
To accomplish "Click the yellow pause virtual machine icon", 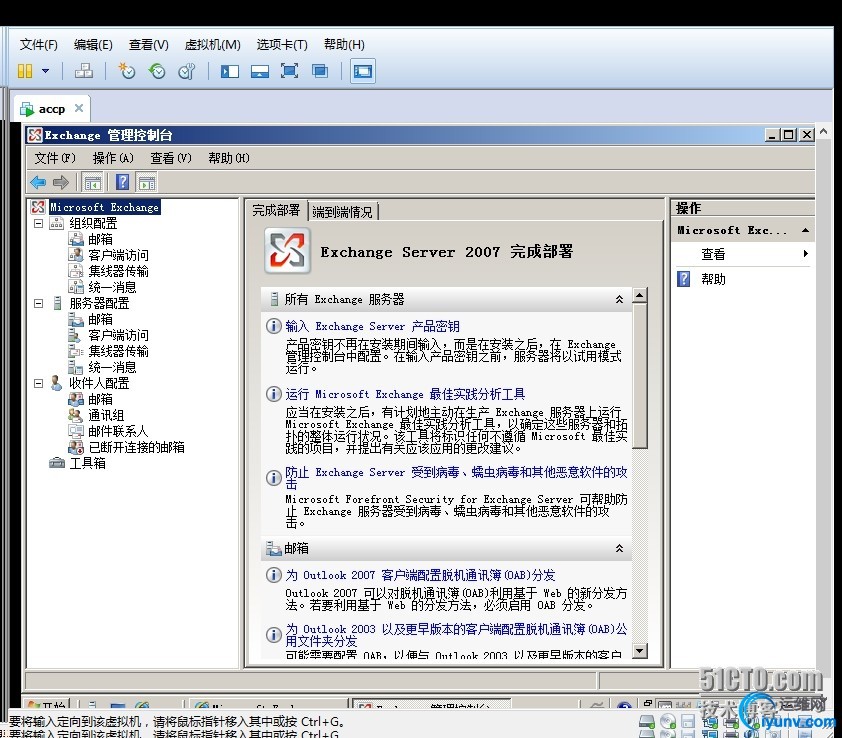I will (x=25, y=71).
